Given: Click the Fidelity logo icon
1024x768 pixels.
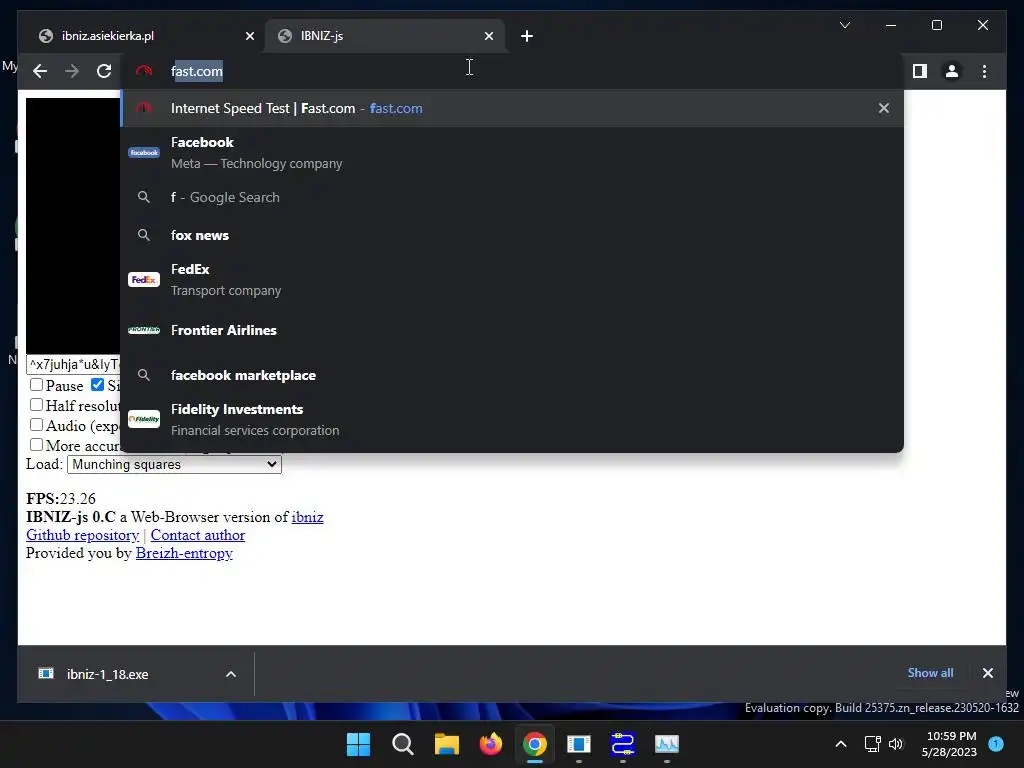Looking at the screenshot, I should point(144,419).
